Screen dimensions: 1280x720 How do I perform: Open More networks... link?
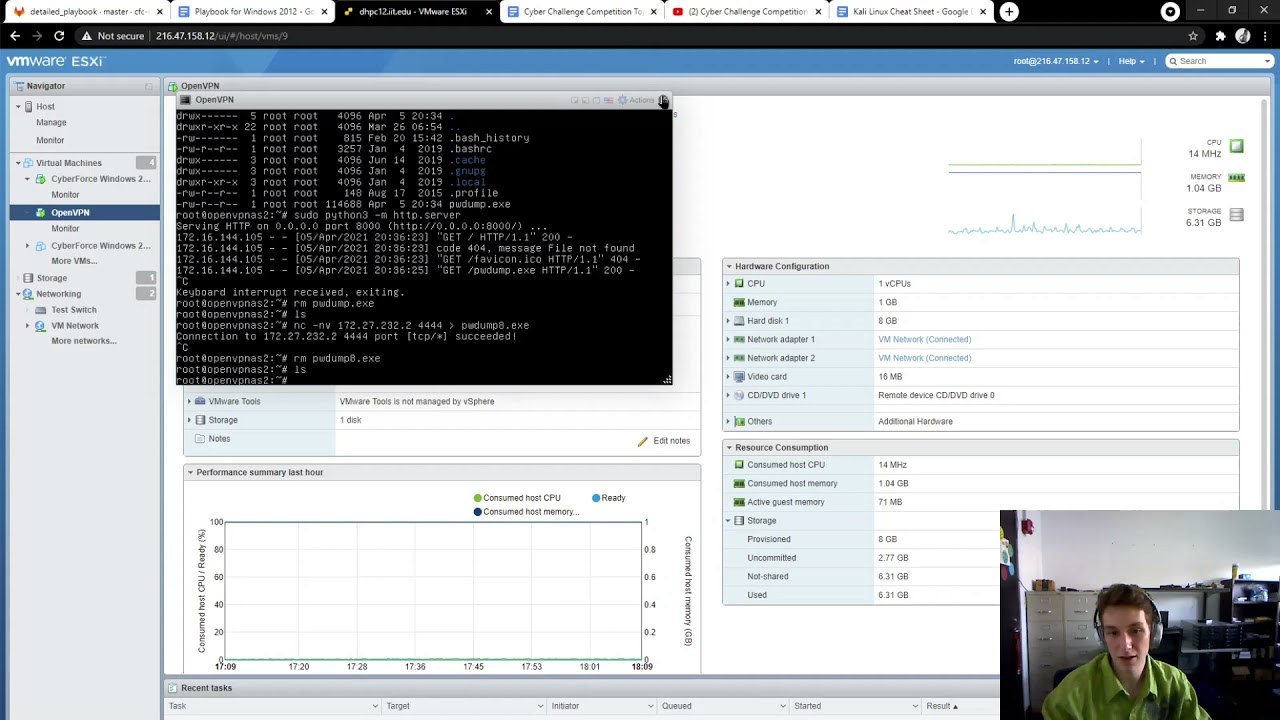click(84, 341)
